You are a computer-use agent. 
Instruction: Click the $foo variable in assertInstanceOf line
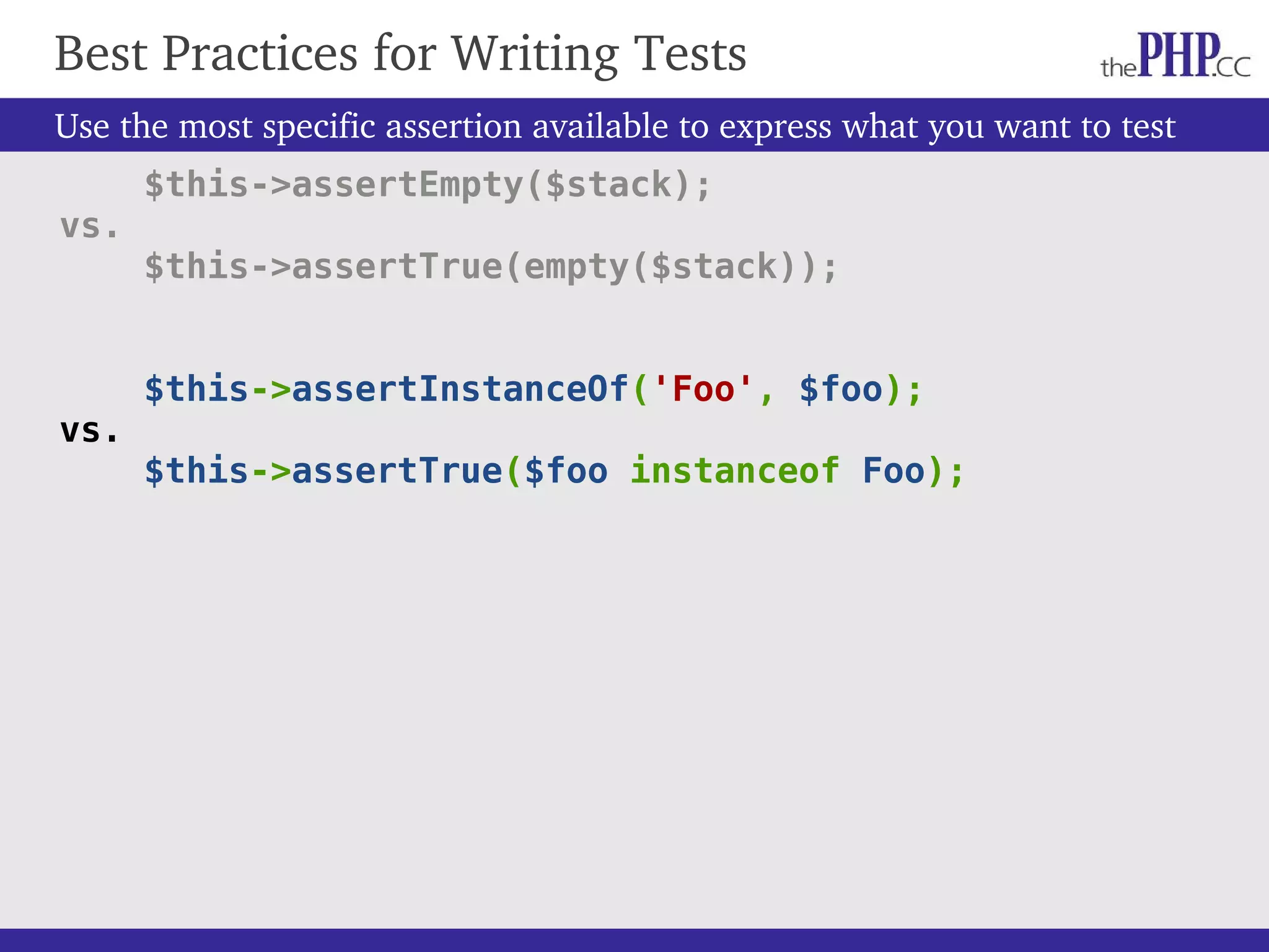coord(841,389)
